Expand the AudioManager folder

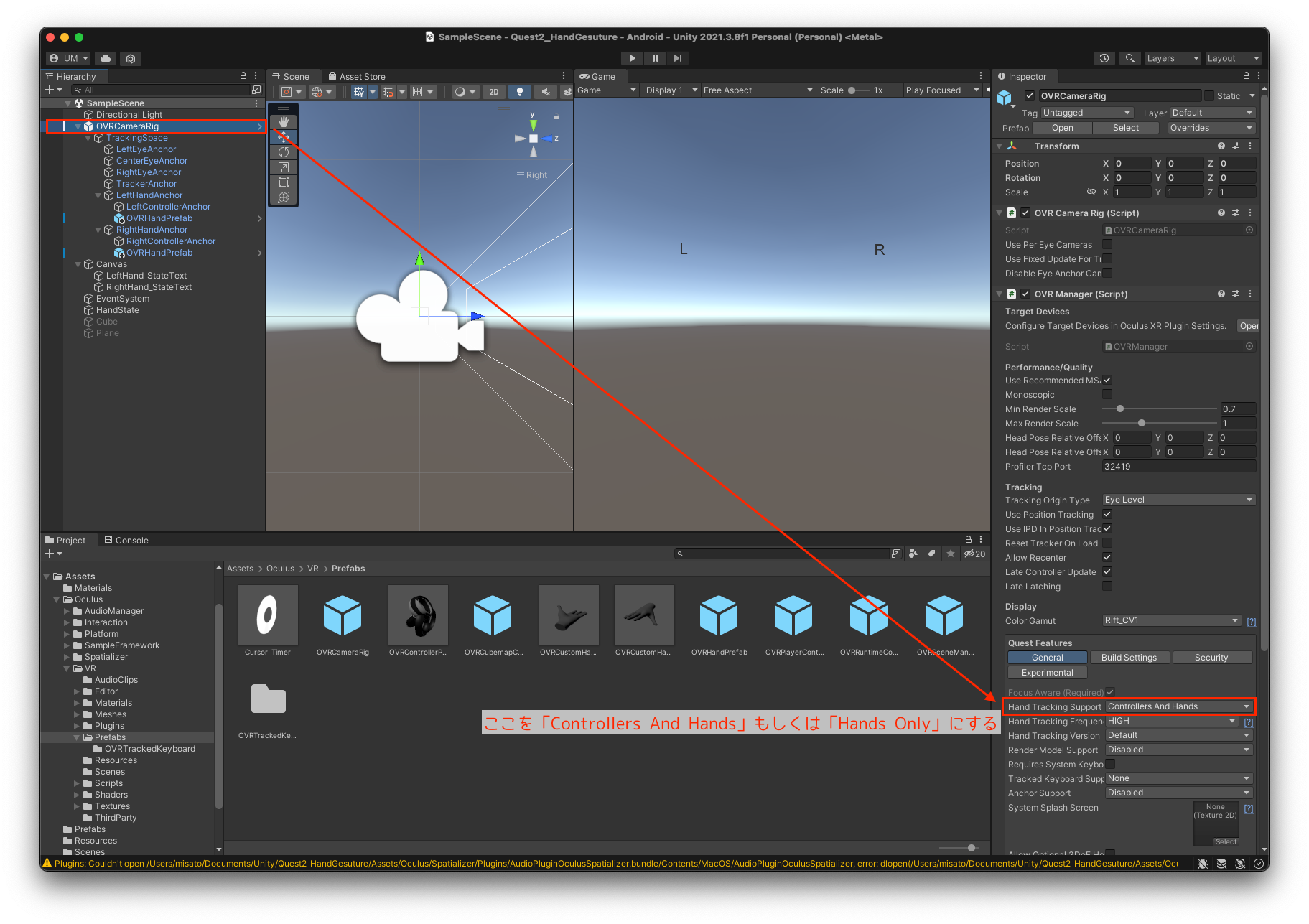[67, 611]
